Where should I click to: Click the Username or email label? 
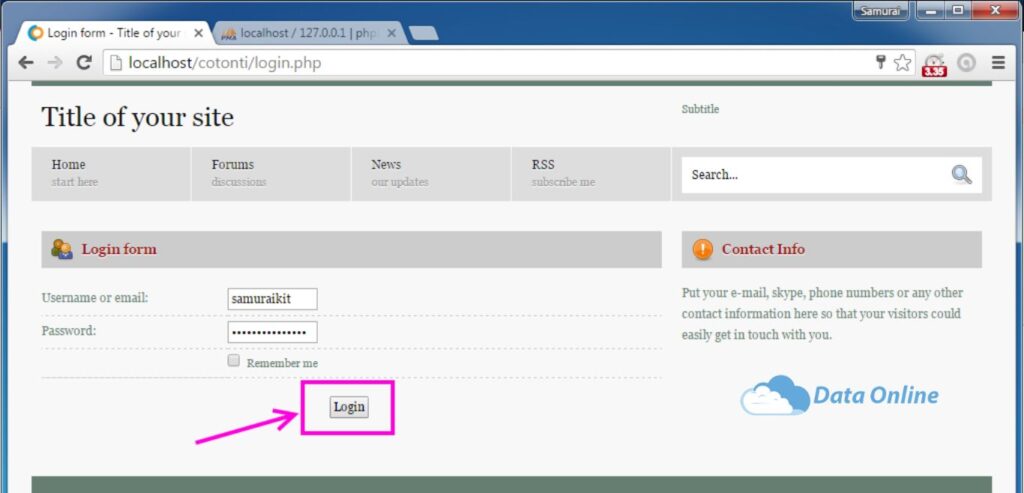(x=95, y=298)
